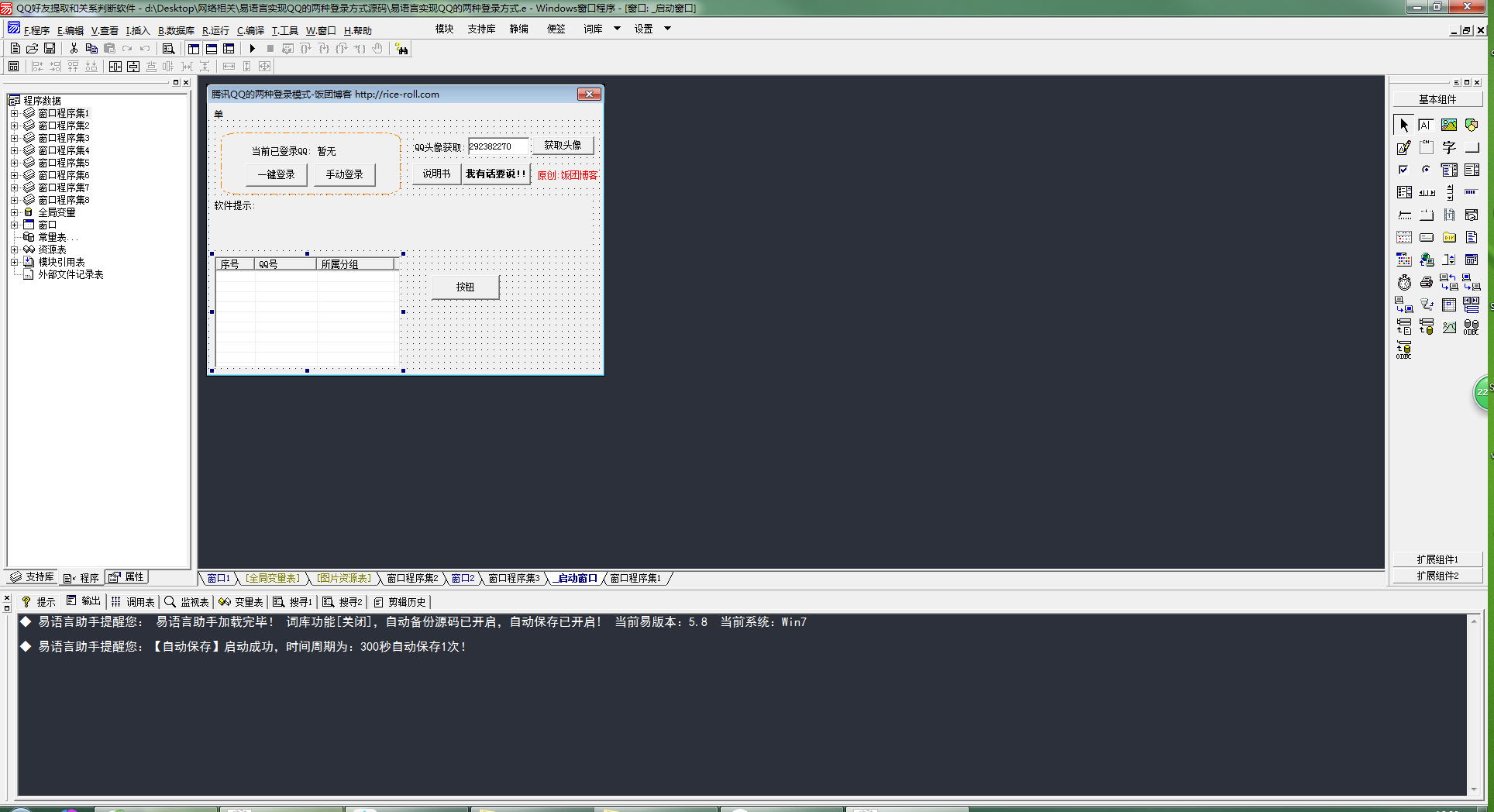This screenshot has width=1494, height=812.
Task: Expand the 窗口程序集1 tree node
Action: point(14,113)
